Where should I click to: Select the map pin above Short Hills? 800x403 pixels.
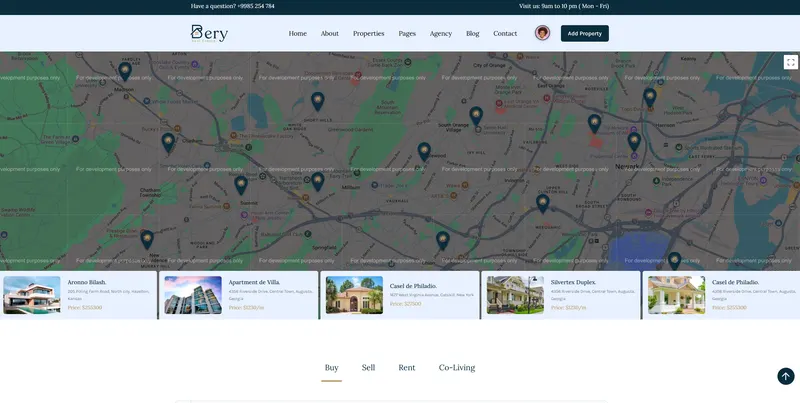tap(318, 102)
